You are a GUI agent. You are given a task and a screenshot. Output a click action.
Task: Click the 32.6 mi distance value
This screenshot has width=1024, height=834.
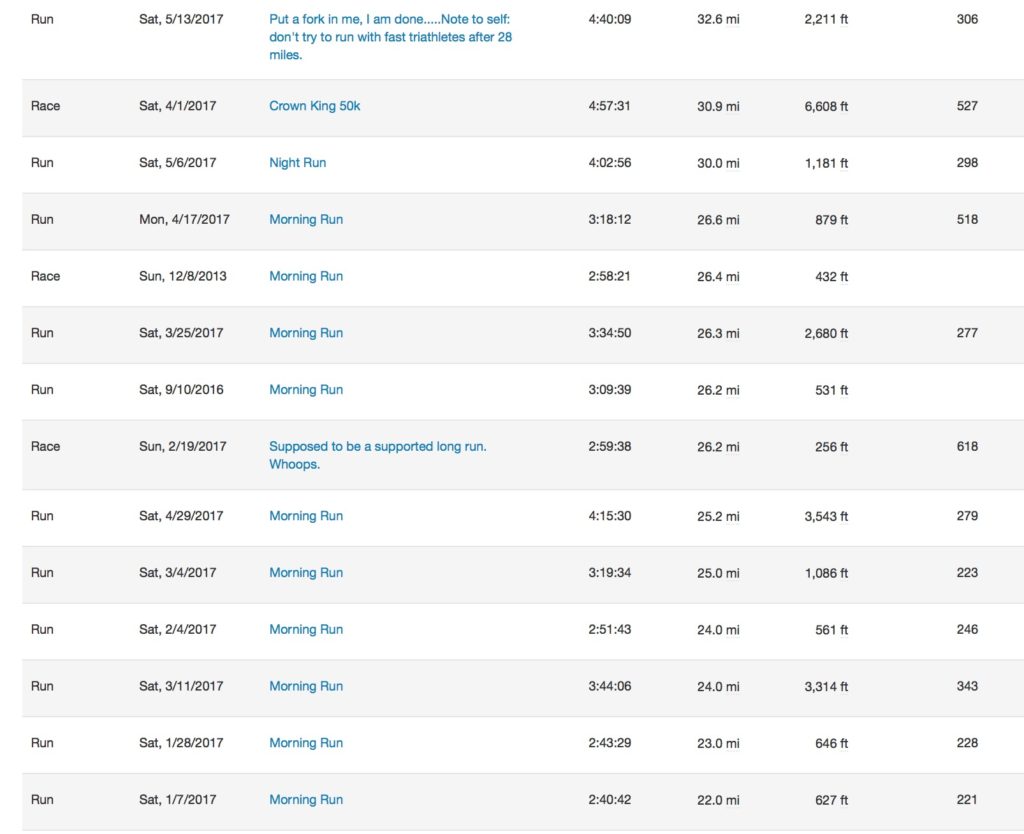[718, 19]
